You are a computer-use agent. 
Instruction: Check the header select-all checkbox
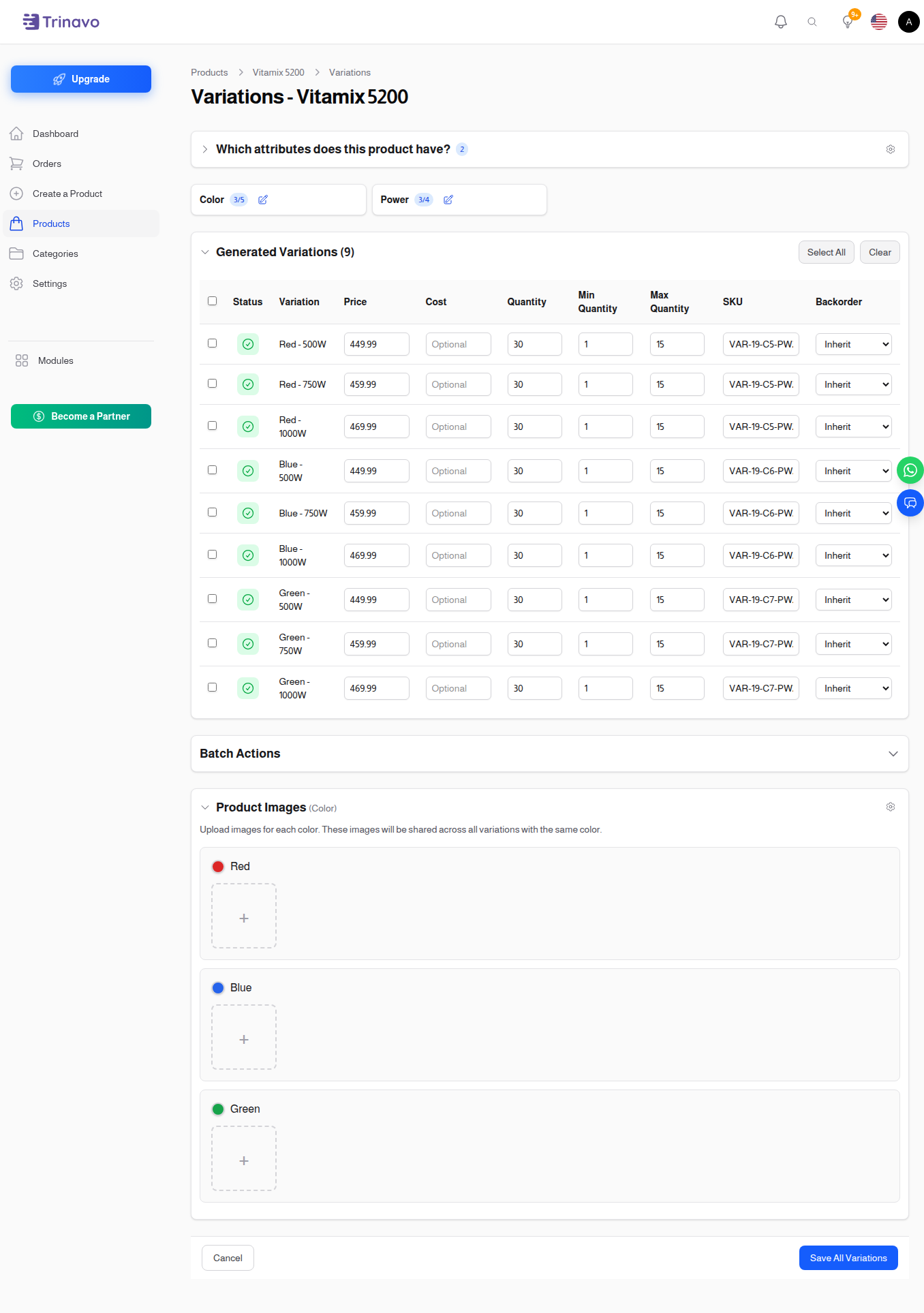tap(213, 301)
